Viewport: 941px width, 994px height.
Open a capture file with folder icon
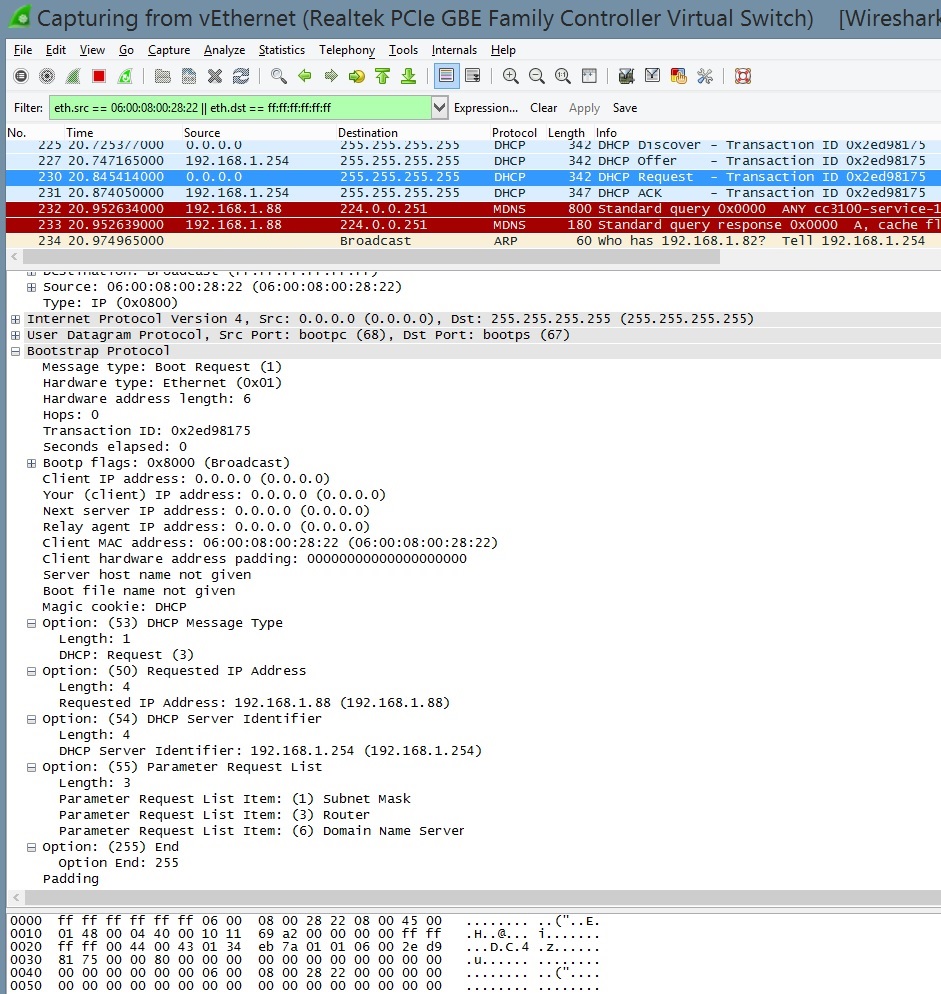coord(163,77)
